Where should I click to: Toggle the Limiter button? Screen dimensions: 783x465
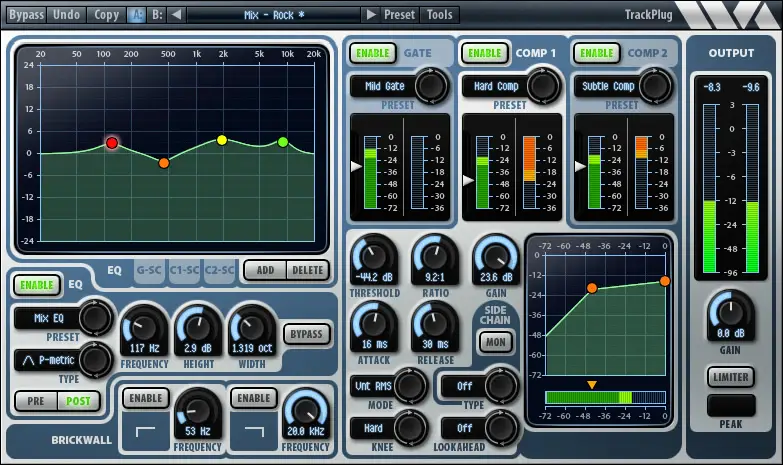tap(731, 377)
